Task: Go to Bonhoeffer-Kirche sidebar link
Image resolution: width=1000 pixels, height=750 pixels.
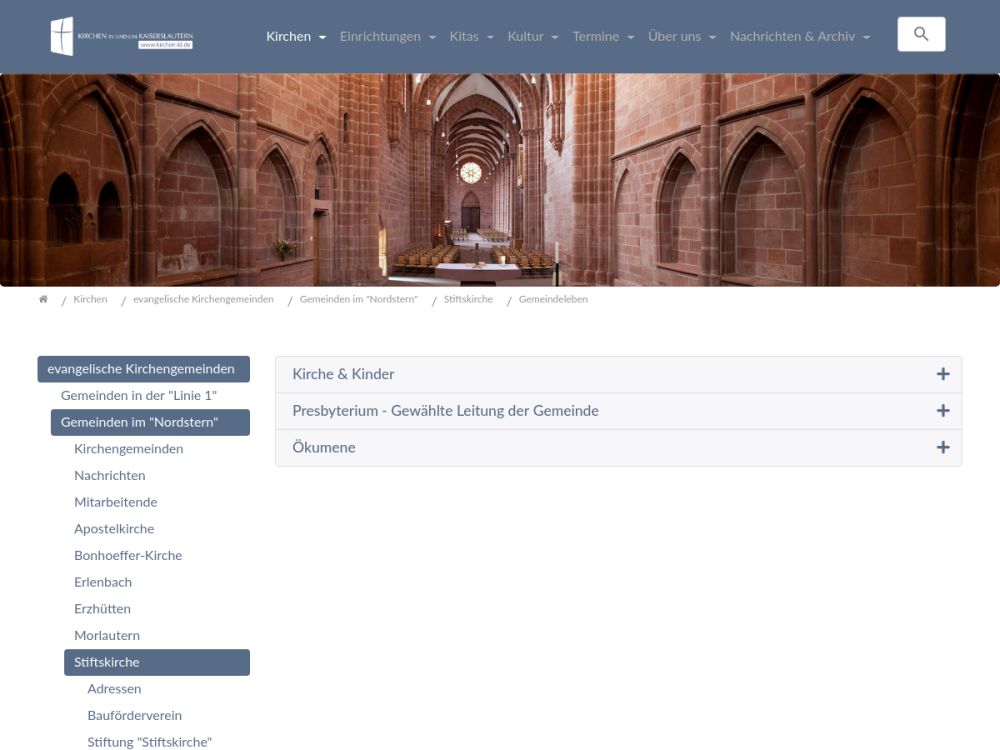Action: click(x=128, y=555)
